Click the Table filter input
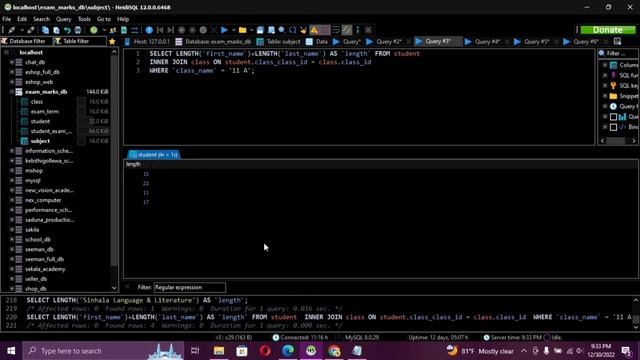This screenshot has width=640, height=360. point(80,41)
